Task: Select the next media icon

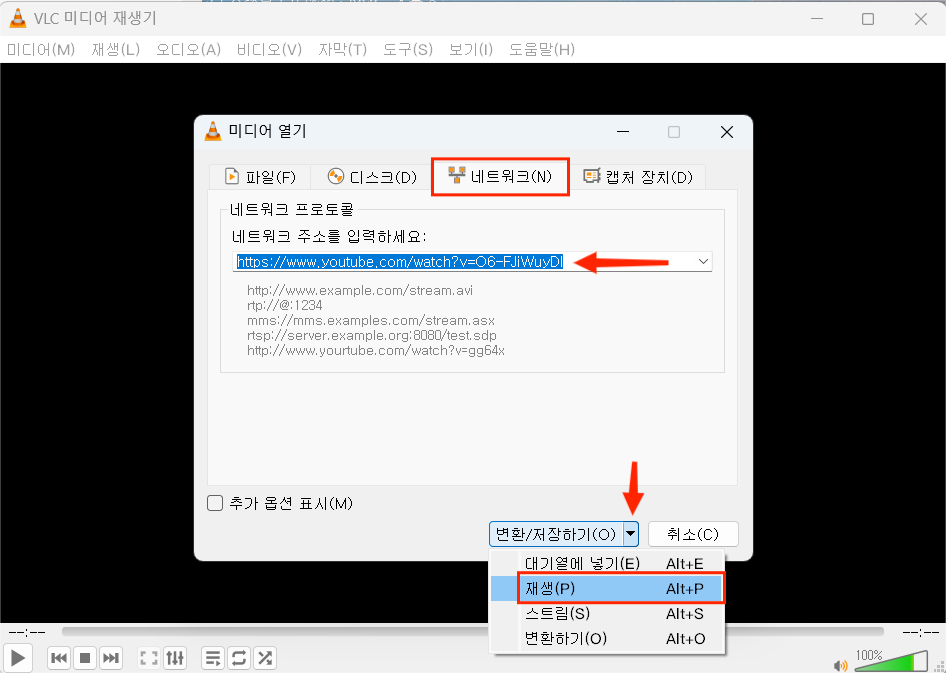Action: 111,658
